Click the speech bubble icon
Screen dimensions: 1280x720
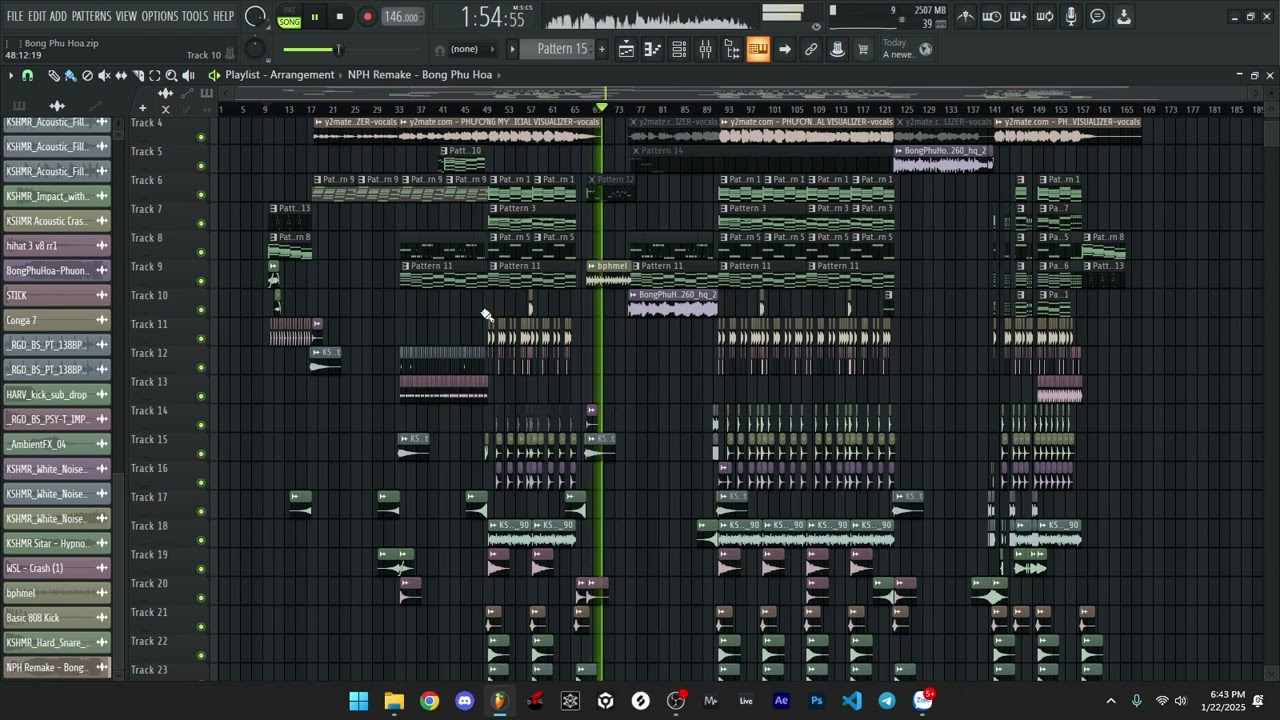pyautogui.click(x=1097, y=16)
